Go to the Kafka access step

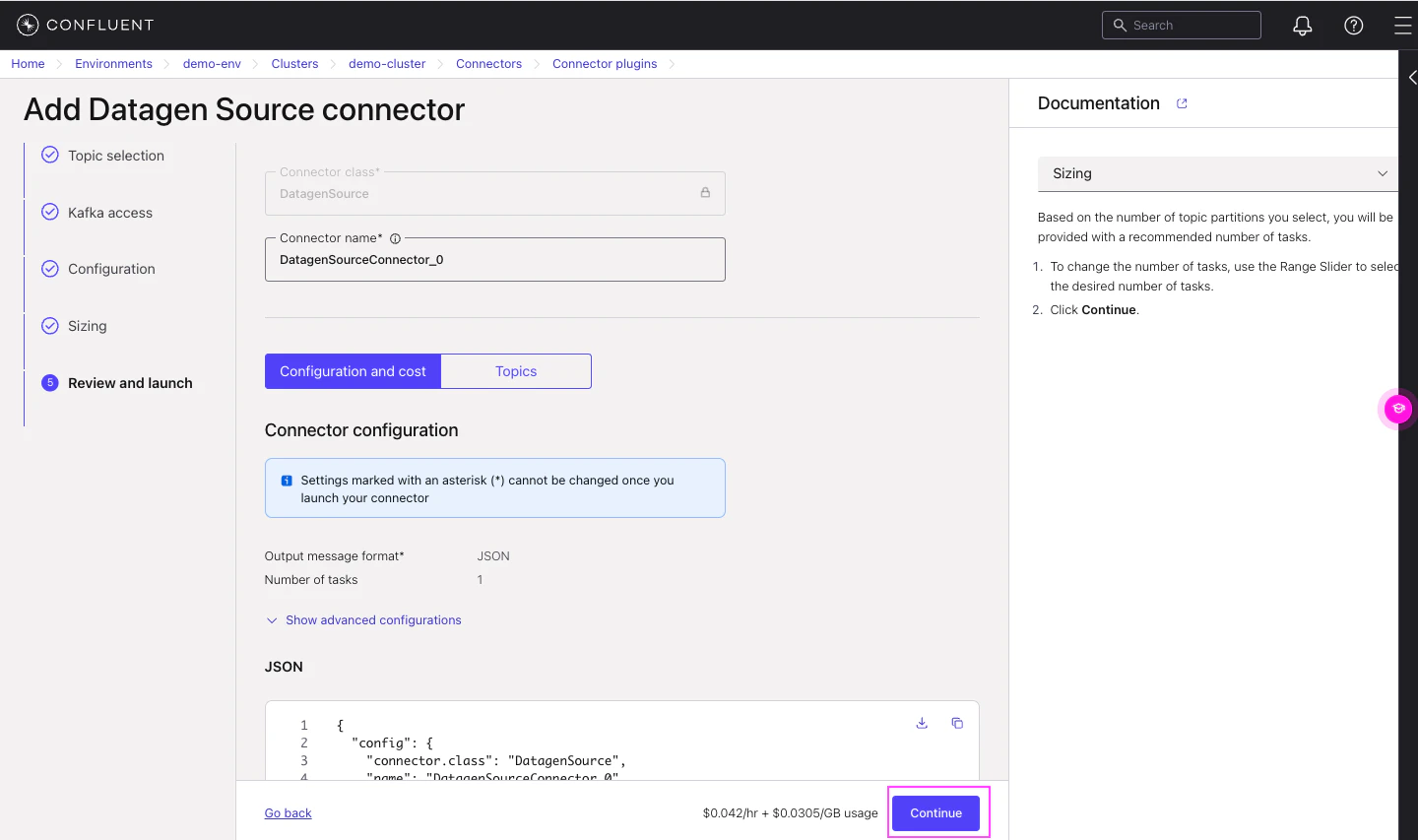point(110,213)
